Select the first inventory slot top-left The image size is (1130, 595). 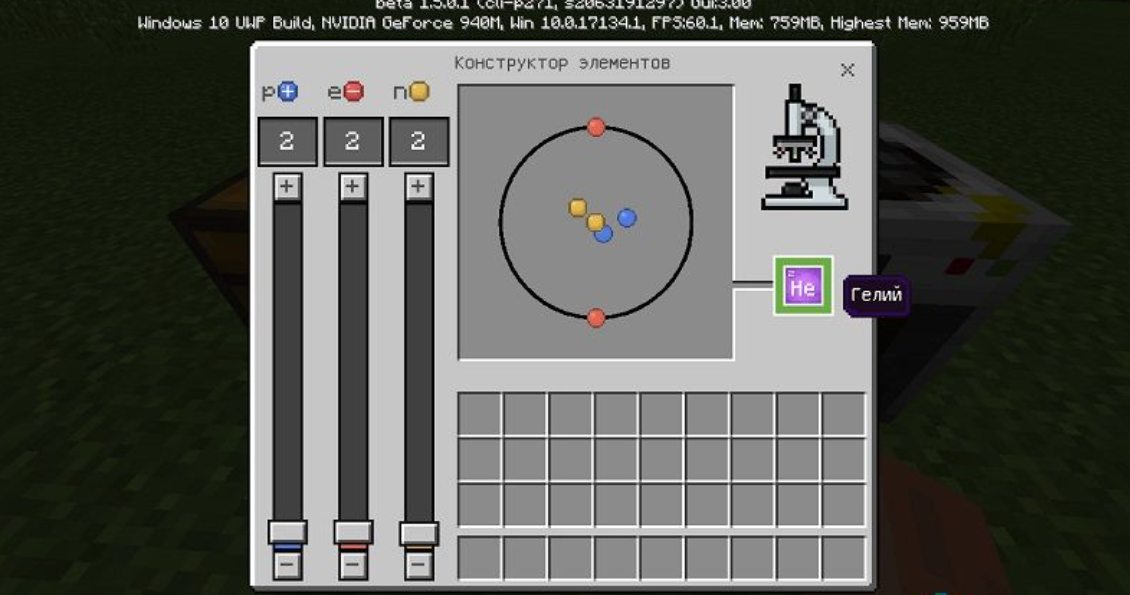(479, 414)
